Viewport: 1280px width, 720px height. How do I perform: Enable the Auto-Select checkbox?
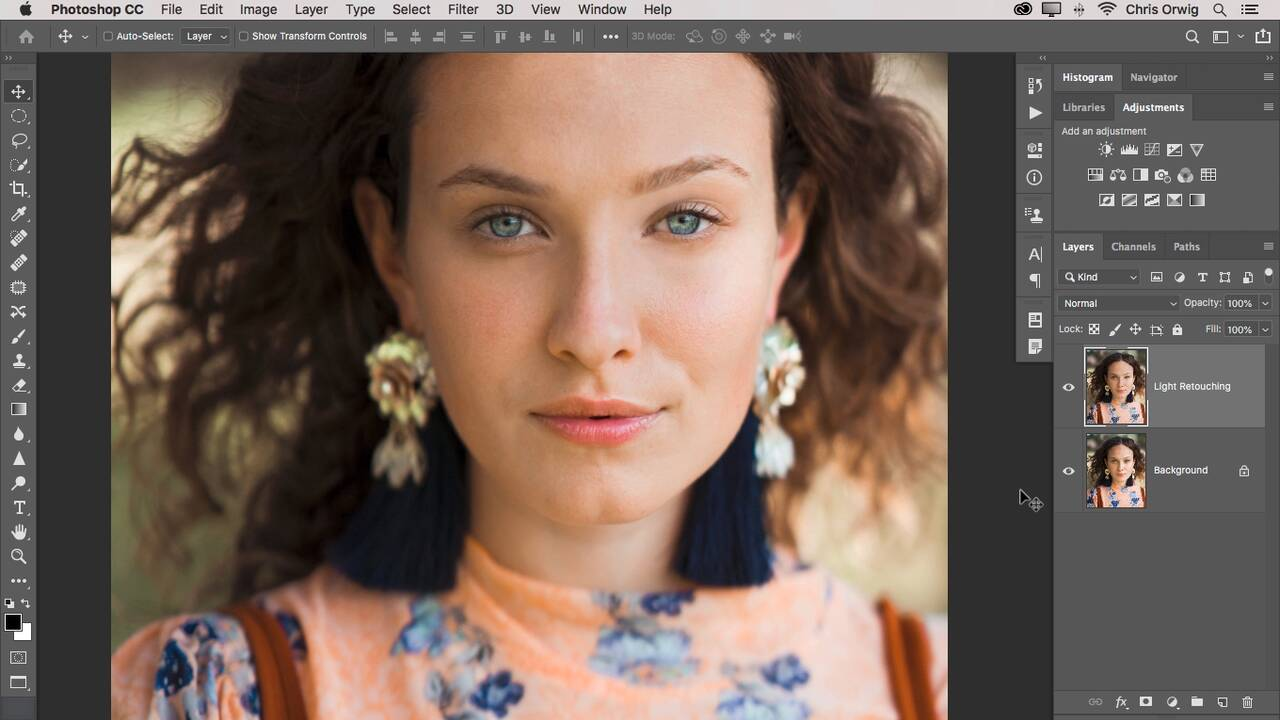click(x=108, y=37)
